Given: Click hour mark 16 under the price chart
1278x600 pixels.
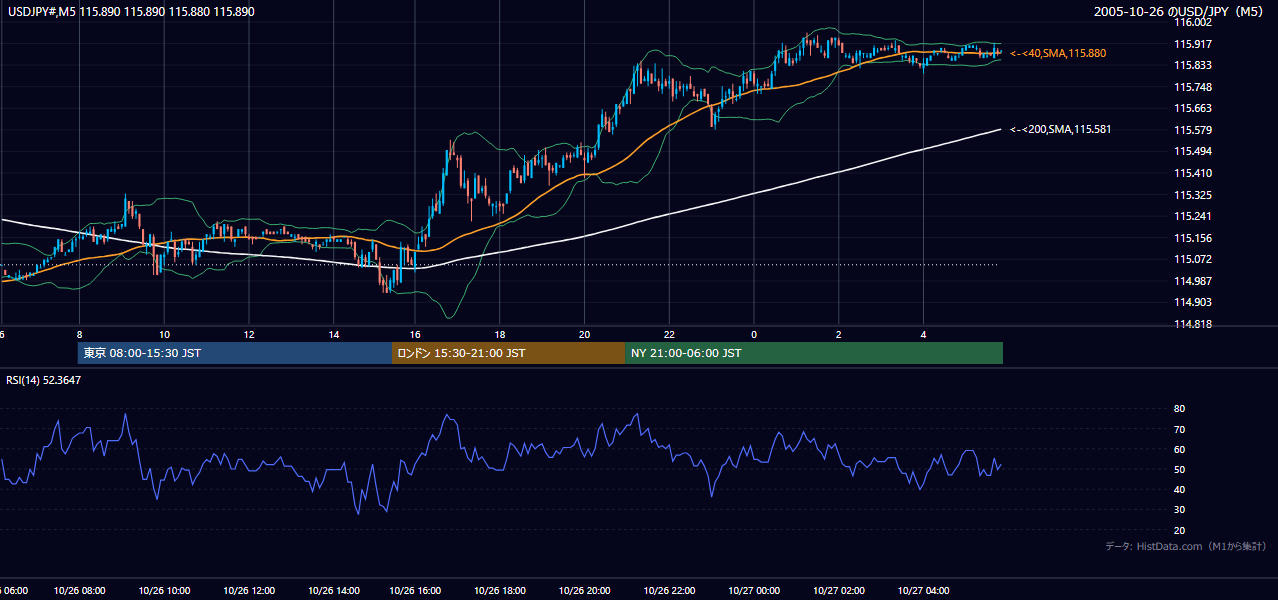Looking at the screenshot, I should click(416, 335).
